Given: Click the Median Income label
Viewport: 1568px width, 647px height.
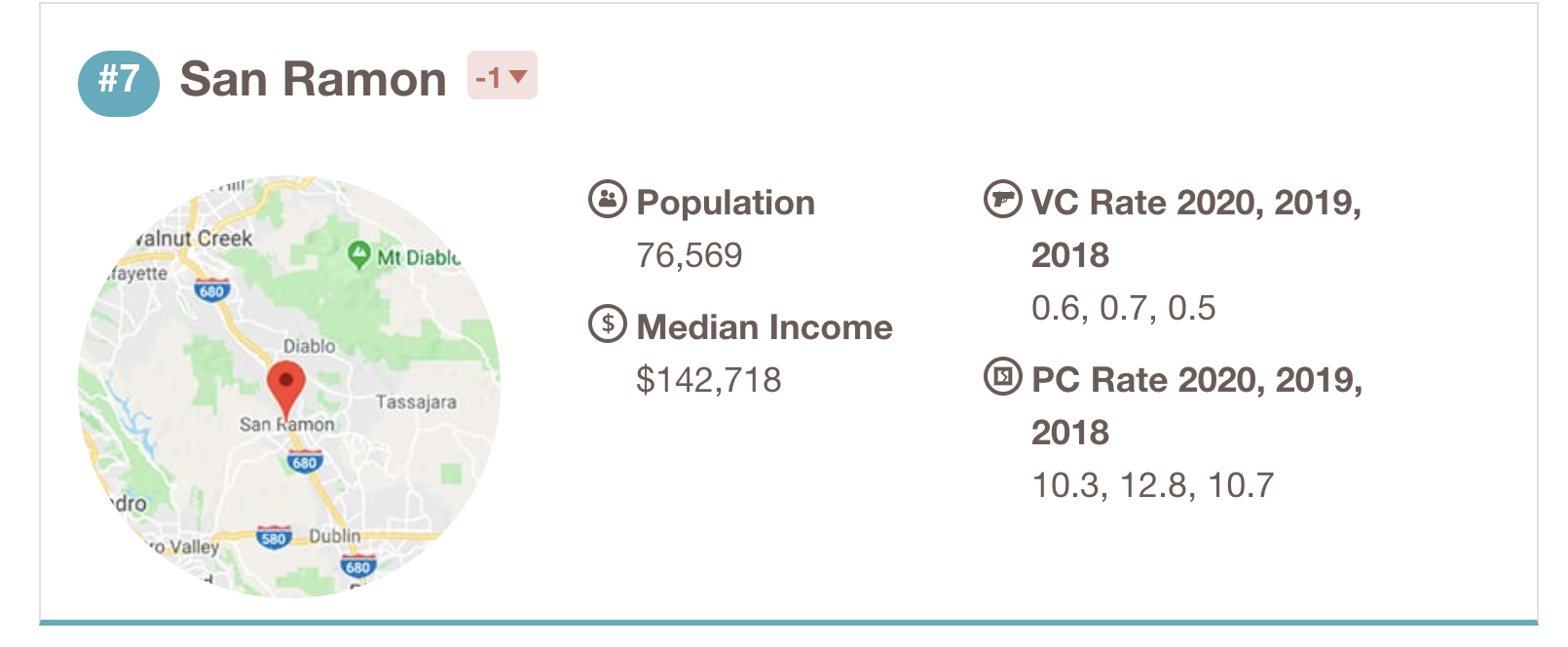Looking at the screenshot, I should tap(765, 326).
